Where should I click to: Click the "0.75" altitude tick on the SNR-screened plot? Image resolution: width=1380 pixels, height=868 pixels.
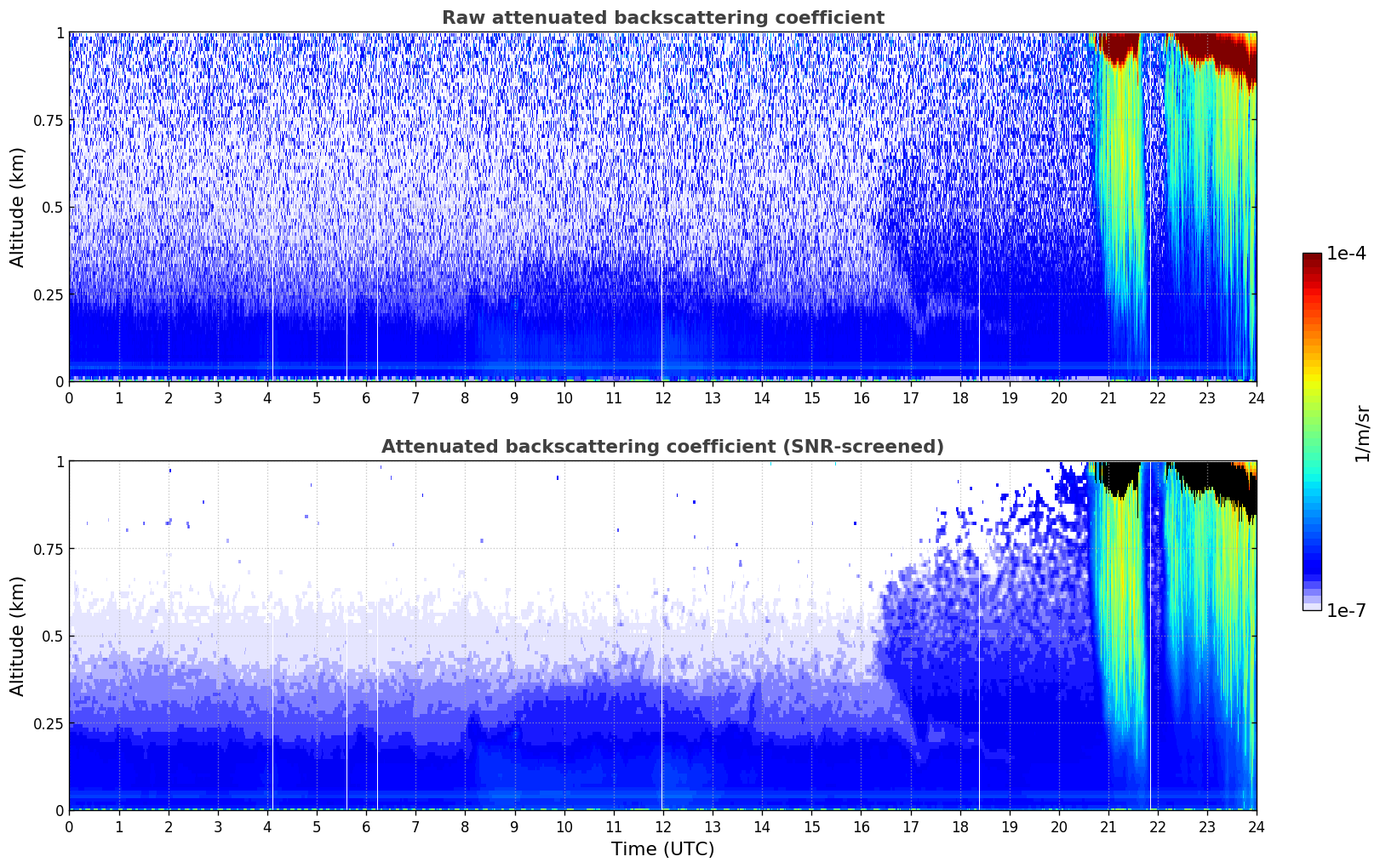tap(49, 549)
